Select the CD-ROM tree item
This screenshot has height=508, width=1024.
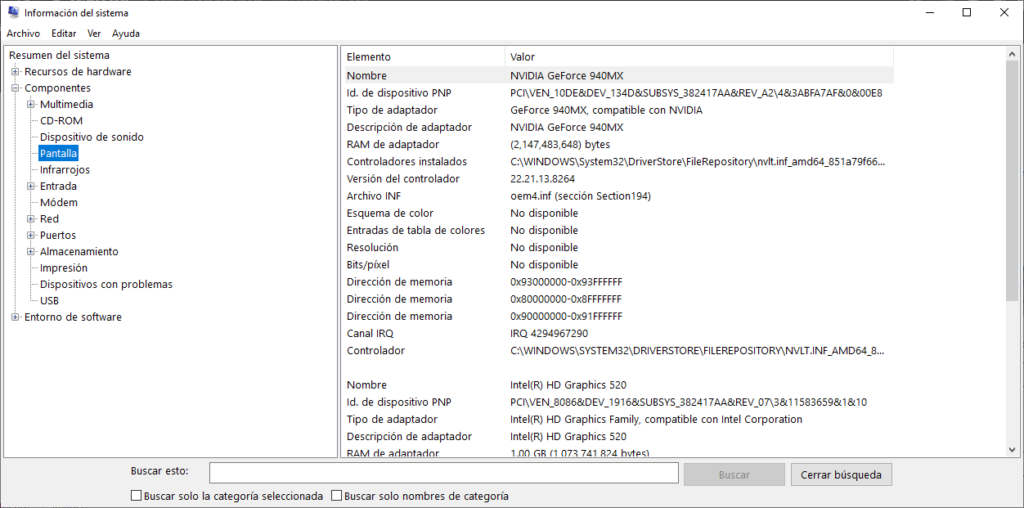(x=61, y=121)
